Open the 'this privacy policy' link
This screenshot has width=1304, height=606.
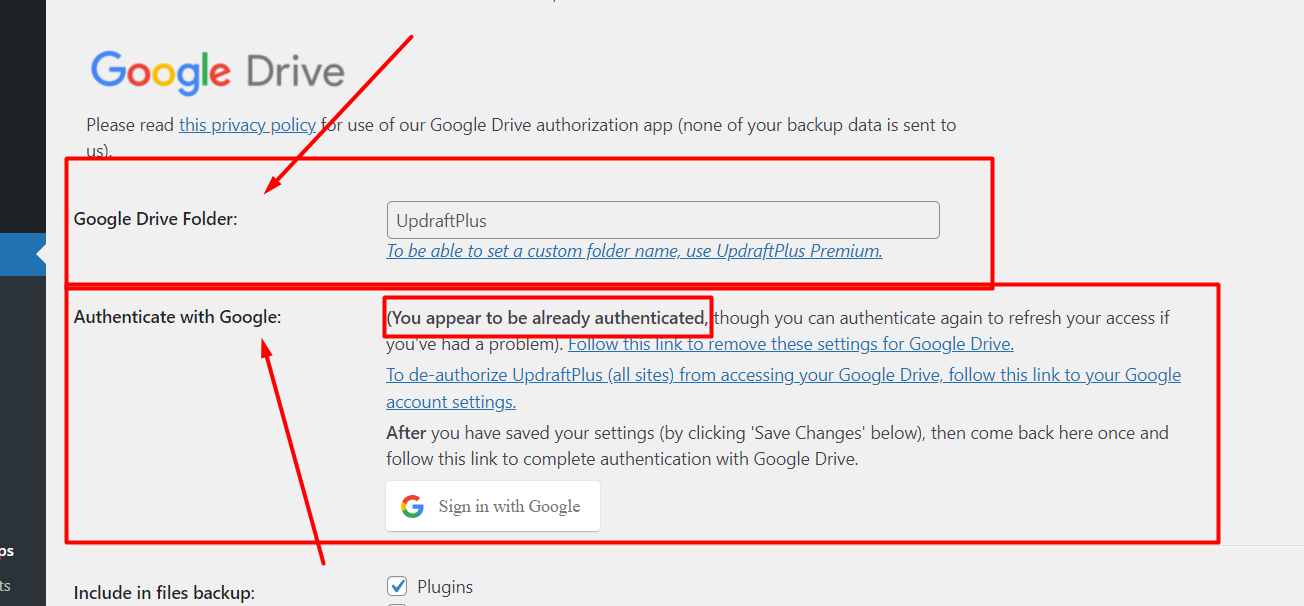point(248,125)
